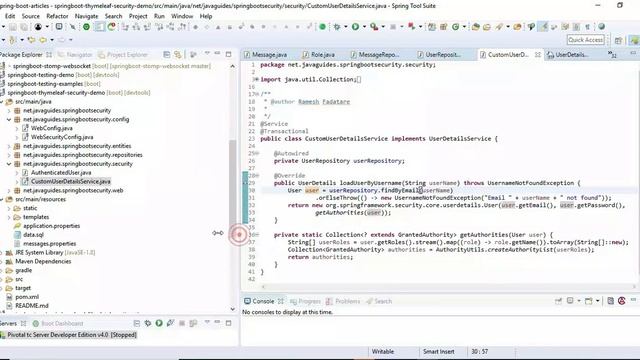This screenshot has height=360, width=640.
Task: Select WebConfig.java in the tree
Action: [51, 128]
